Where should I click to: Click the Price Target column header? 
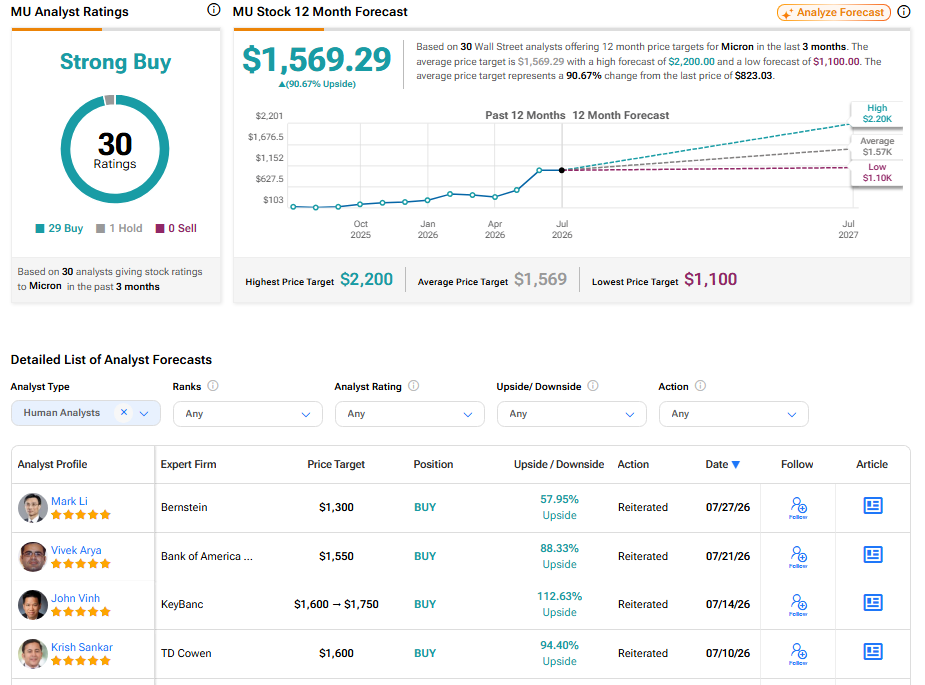pos(336,464)
